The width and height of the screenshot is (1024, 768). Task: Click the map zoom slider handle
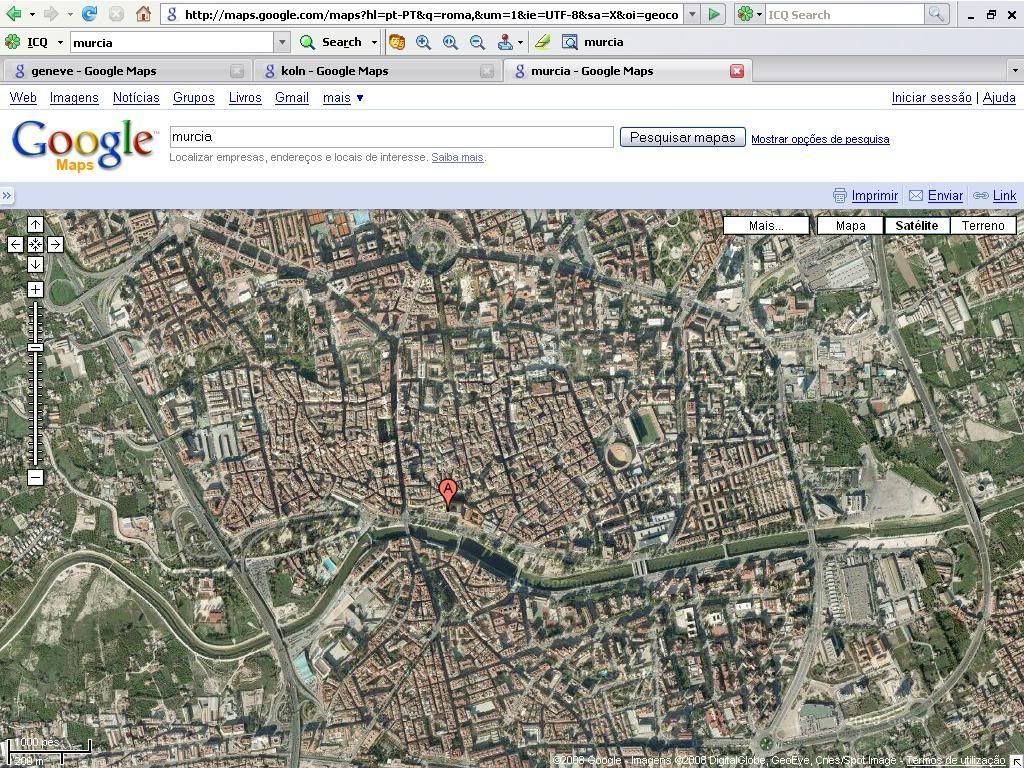click(x=35, y=347)
